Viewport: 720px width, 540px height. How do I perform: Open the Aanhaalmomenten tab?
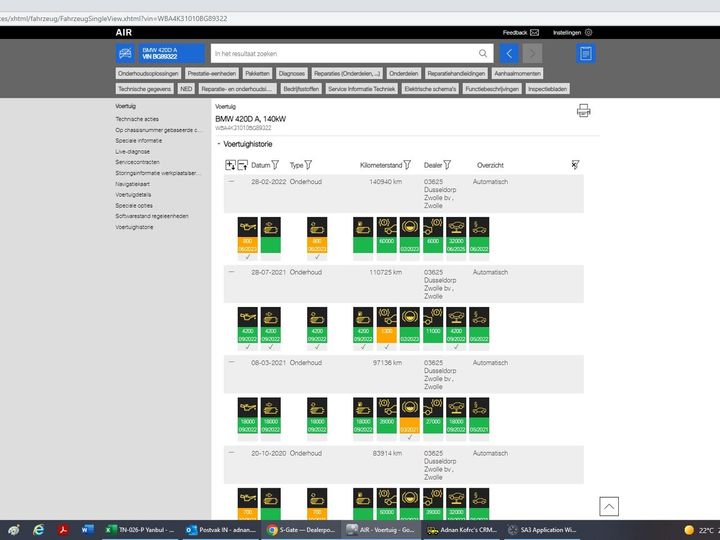click(518, 73)
